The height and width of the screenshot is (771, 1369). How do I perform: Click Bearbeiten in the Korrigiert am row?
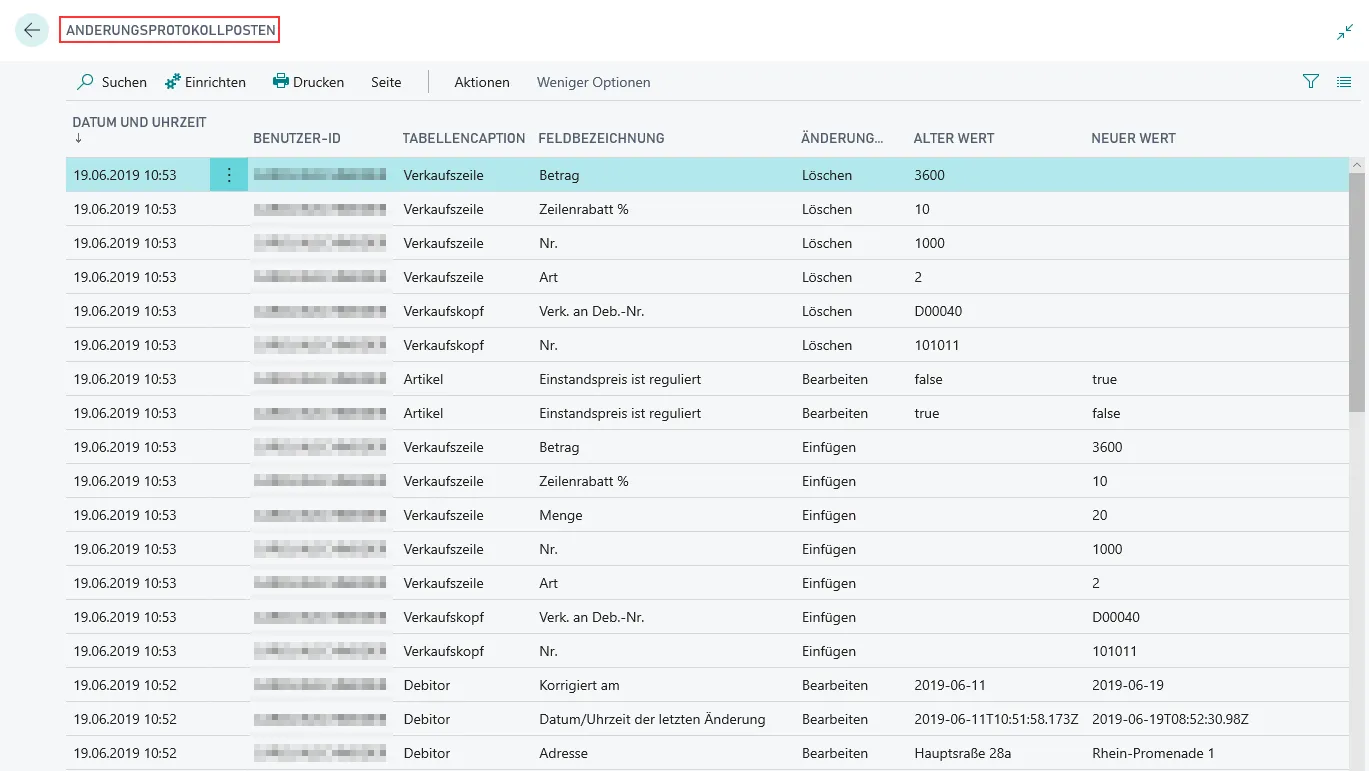pos(835,685)
